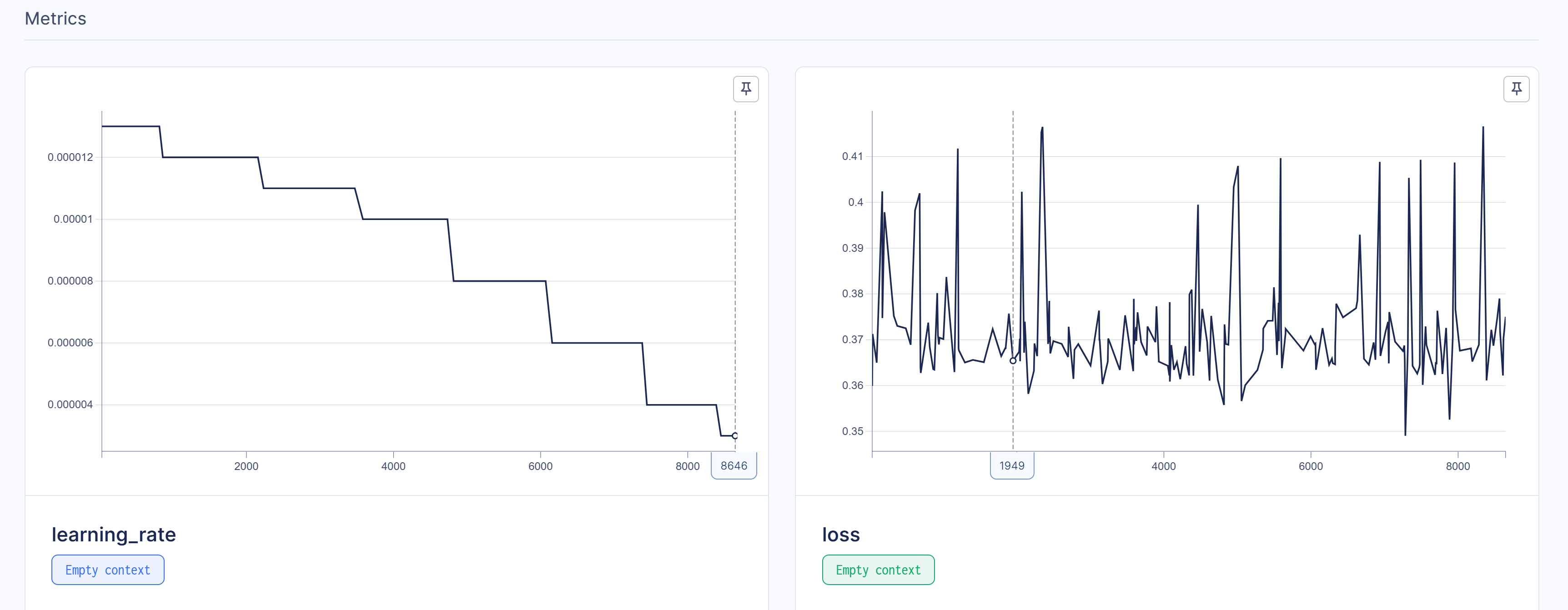
Task: Click the 8646 step label on learning_rate axis
Action: tap(734, 465)
